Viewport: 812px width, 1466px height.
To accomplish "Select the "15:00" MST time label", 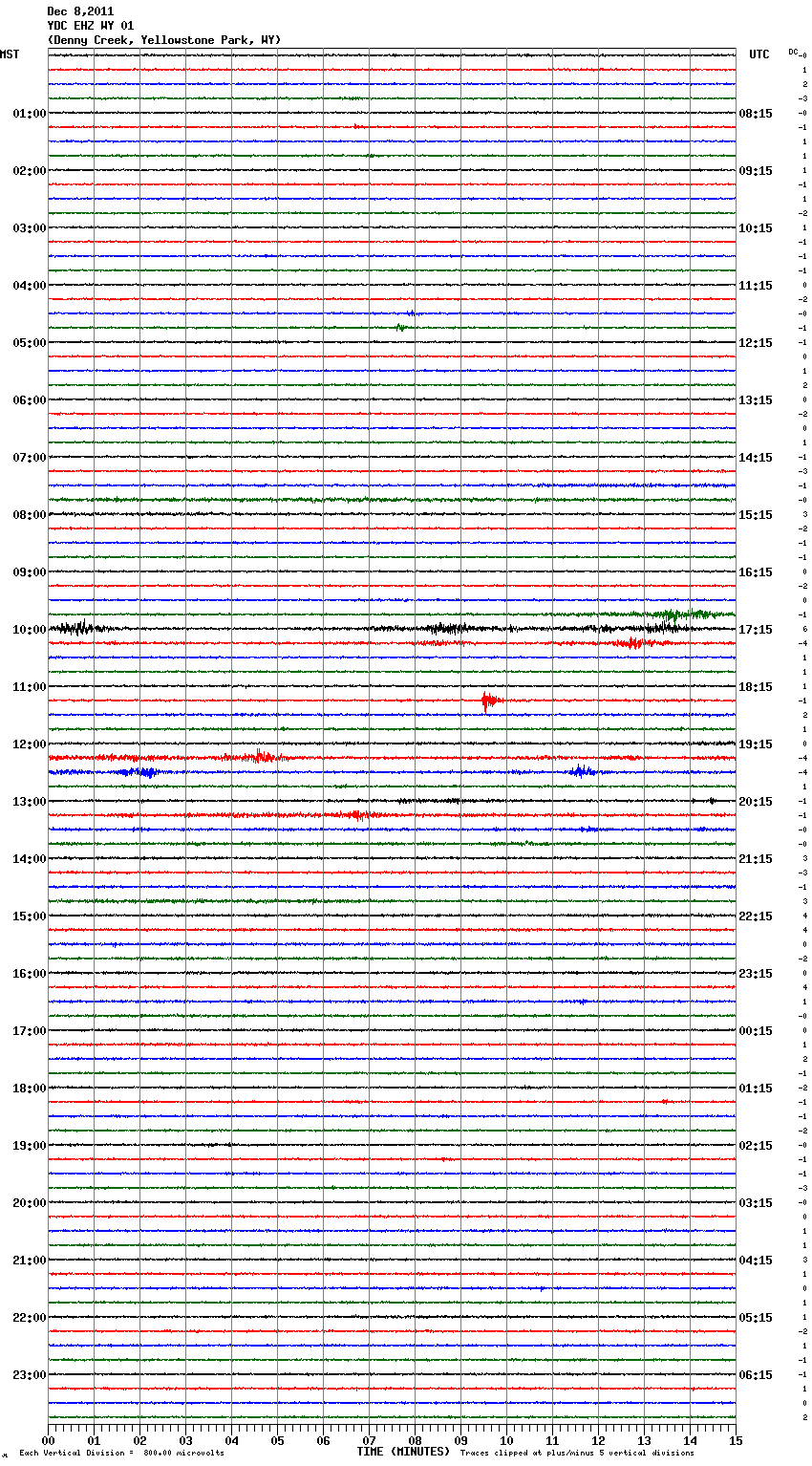I will click(x=30, y=916).
